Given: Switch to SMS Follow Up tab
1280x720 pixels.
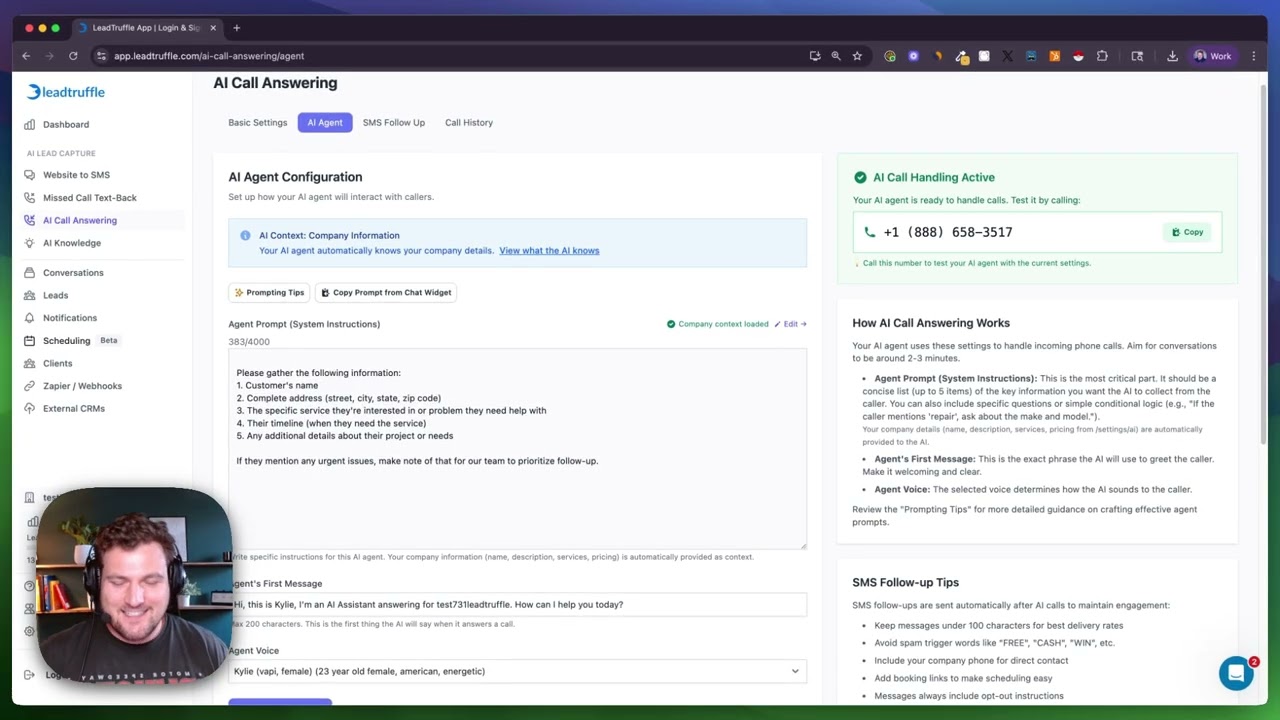Looking at the screenshot, I should [x=394, y=123].
